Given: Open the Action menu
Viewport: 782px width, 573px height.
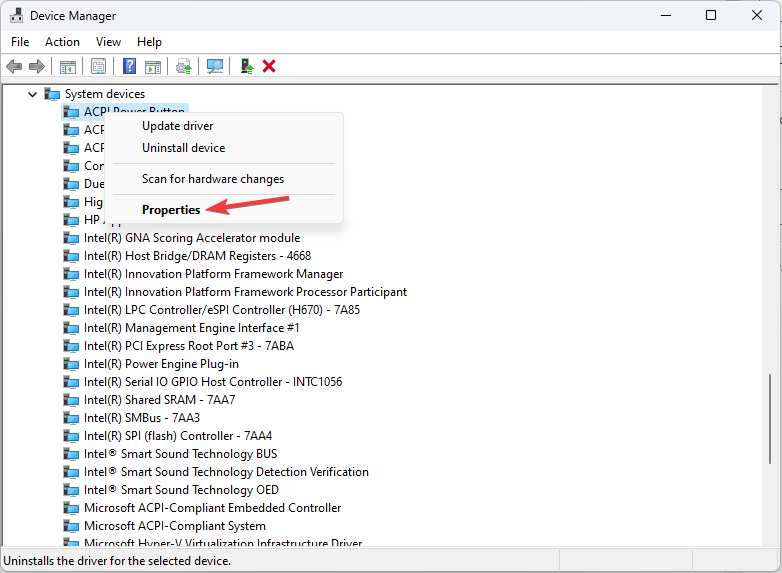Looking at the screenshot, I should pyautogui.click(x=62, y=42).
